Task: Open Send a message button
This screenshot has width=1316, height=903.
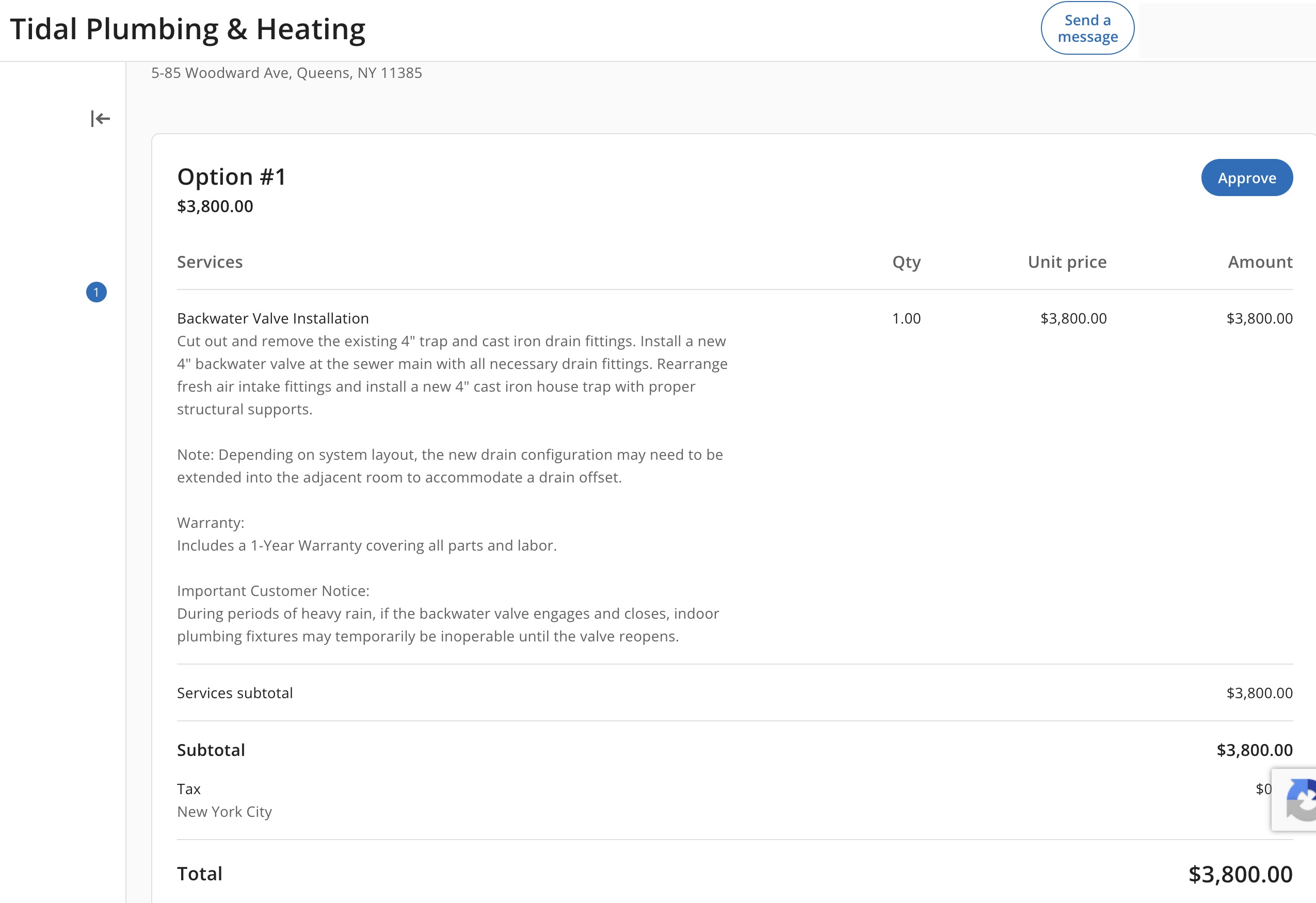Action: (x=1087, y=28)
